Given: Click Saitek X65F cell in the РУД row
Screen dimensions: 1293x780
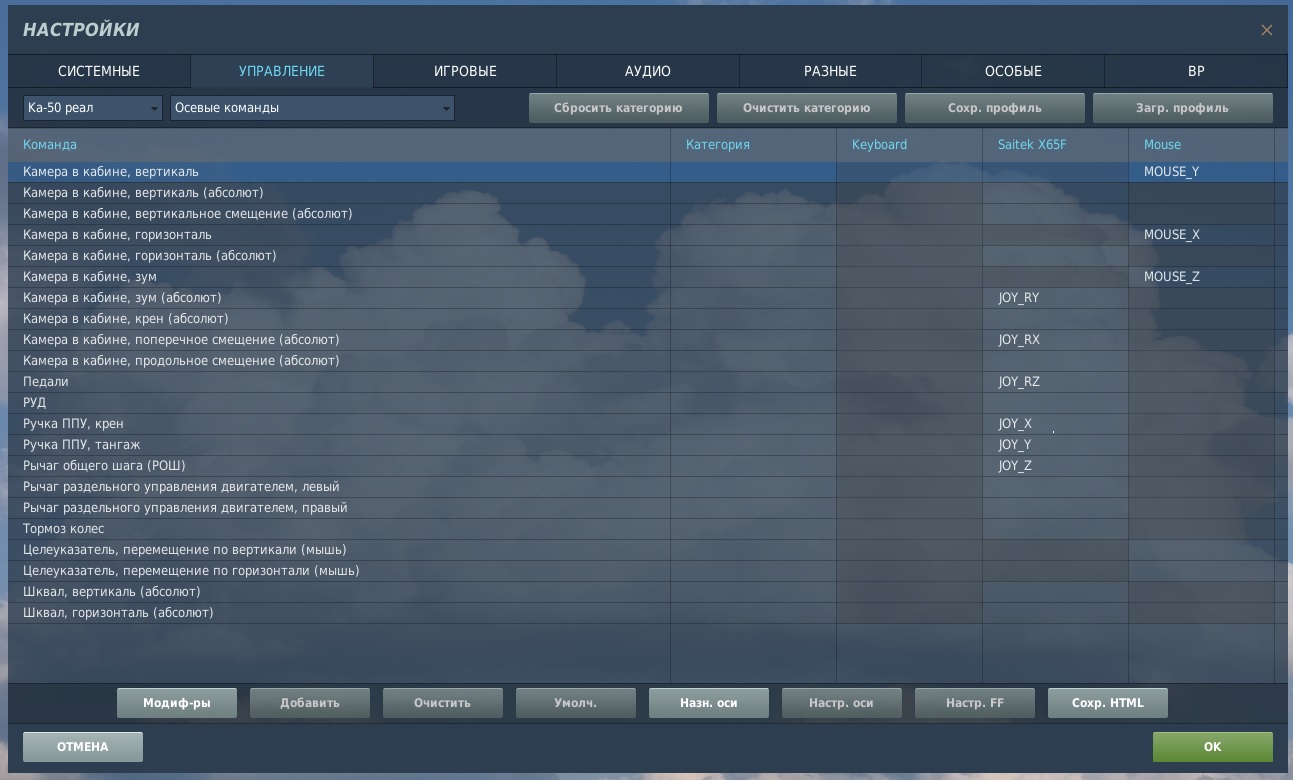Looking at the screenshot, I should click(x=1055, y=403).
